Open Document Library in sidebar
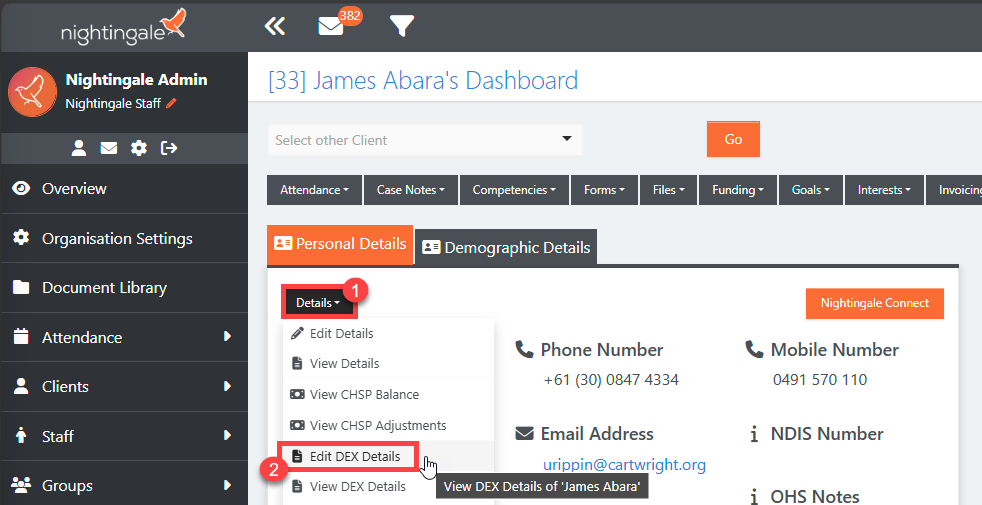The height and width of the screenshot is (505, 982). 124,288
